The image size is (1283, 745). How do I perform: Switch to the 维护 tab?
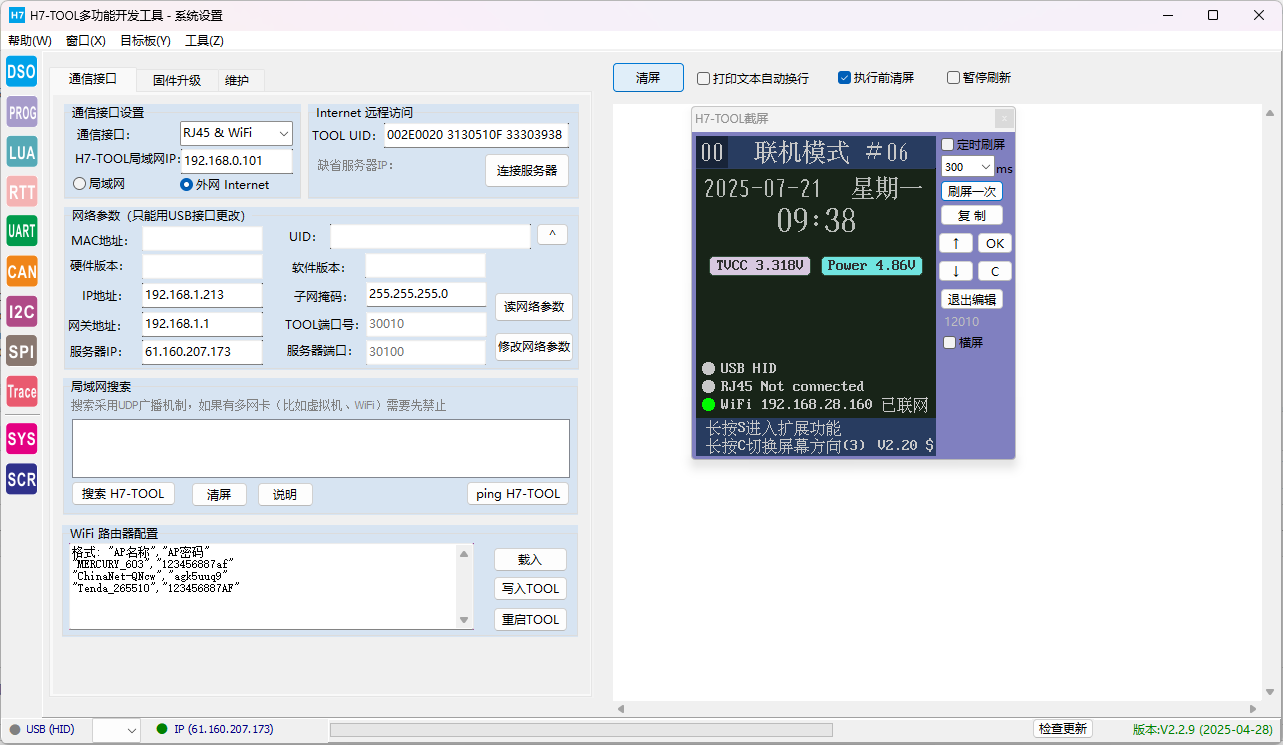(237, 81)
